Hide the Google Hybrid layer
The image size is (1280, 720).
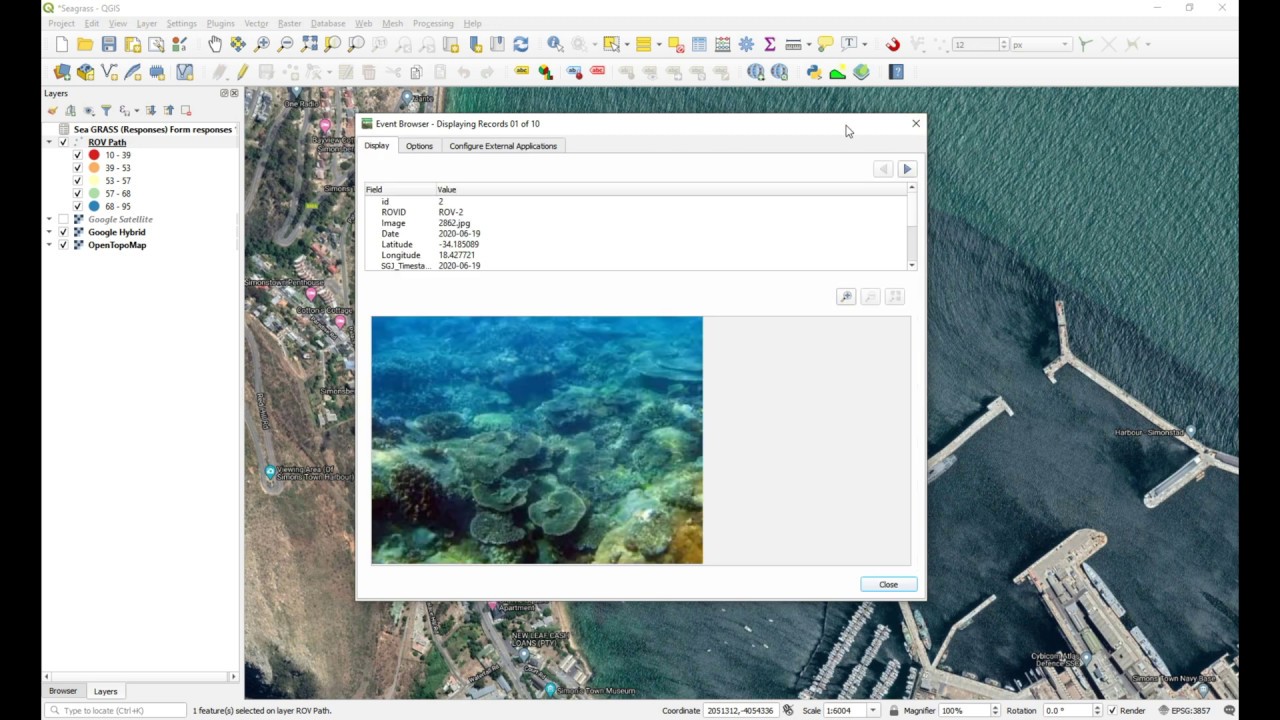tap(63, 232)
